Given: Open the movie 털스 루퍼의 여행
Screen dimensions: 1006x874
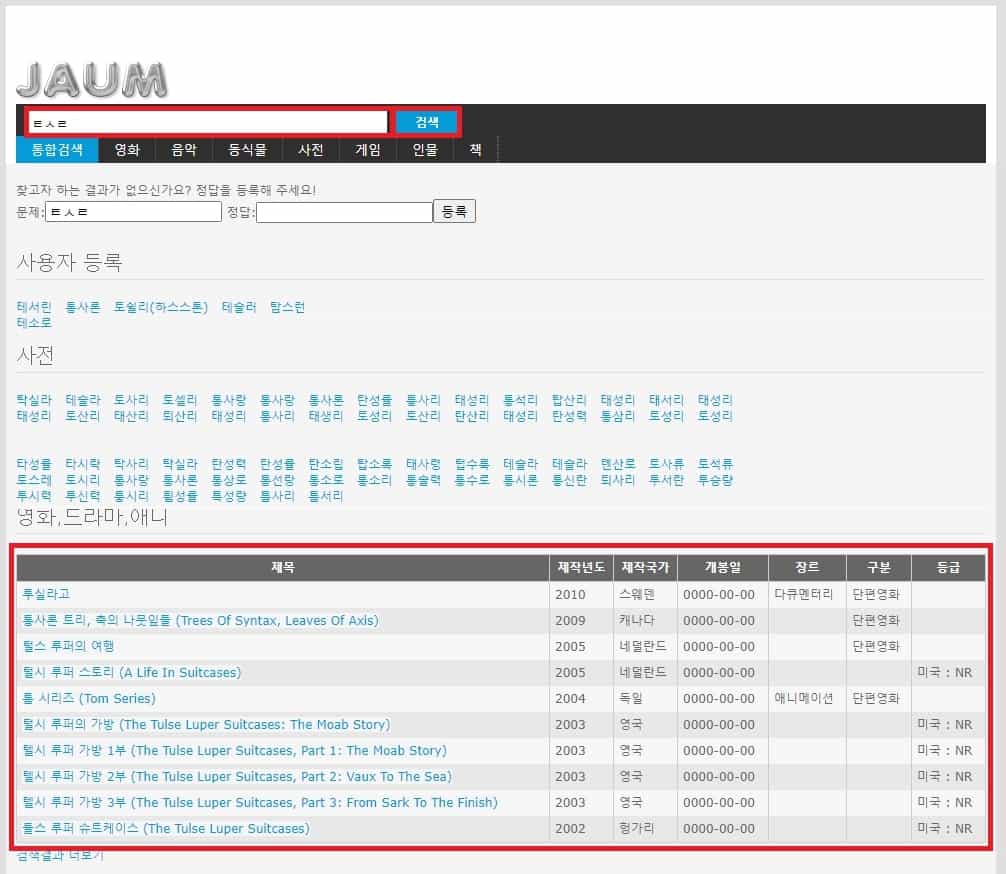Looking at the screenshot, I should pyautogui.click(x=68, y=646).
